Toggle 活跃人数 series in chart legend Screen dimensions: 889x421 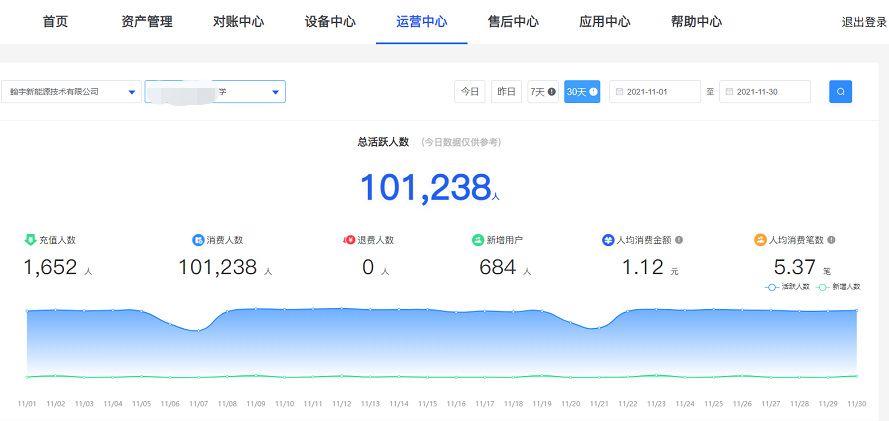click(787, 287)
